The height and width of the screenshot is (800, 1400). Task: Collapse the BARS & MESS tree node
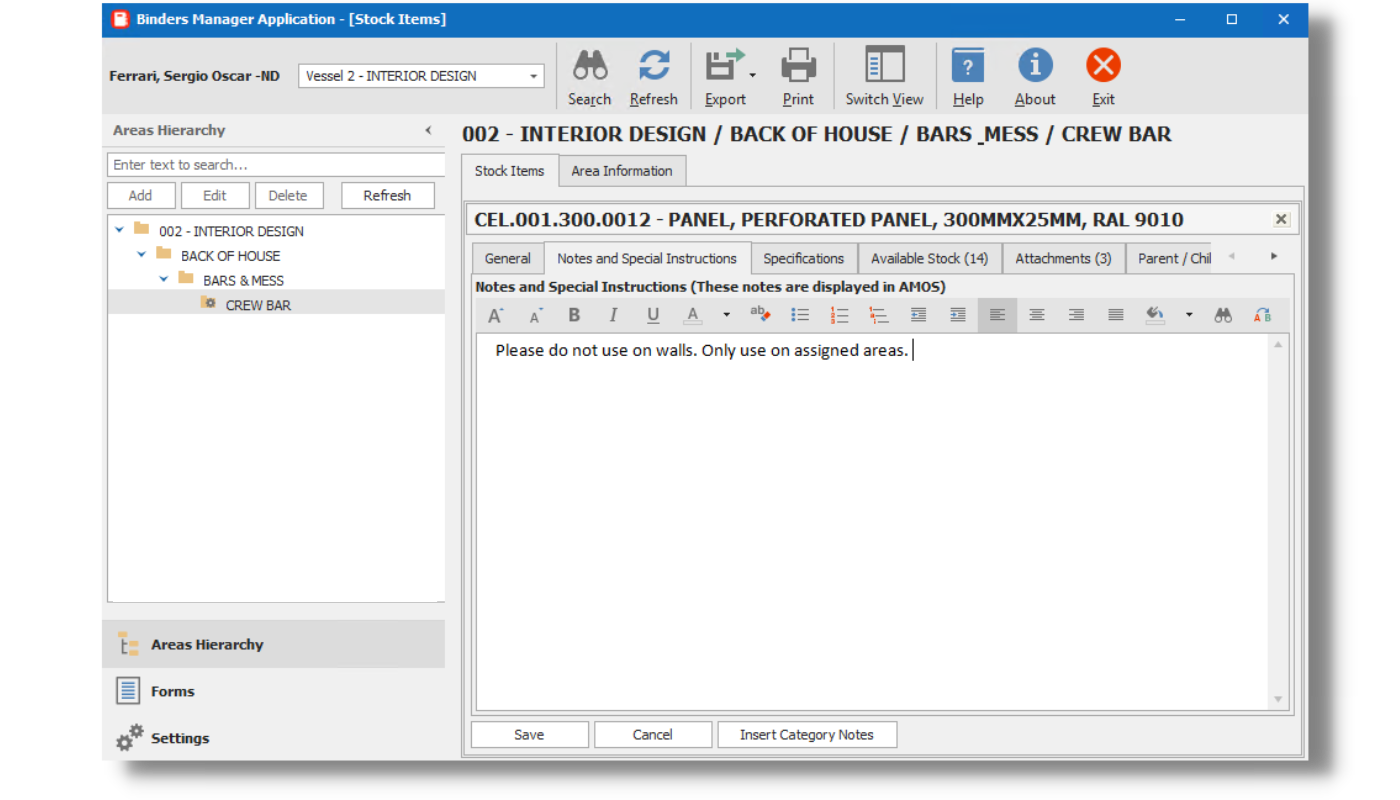(163, 280)
